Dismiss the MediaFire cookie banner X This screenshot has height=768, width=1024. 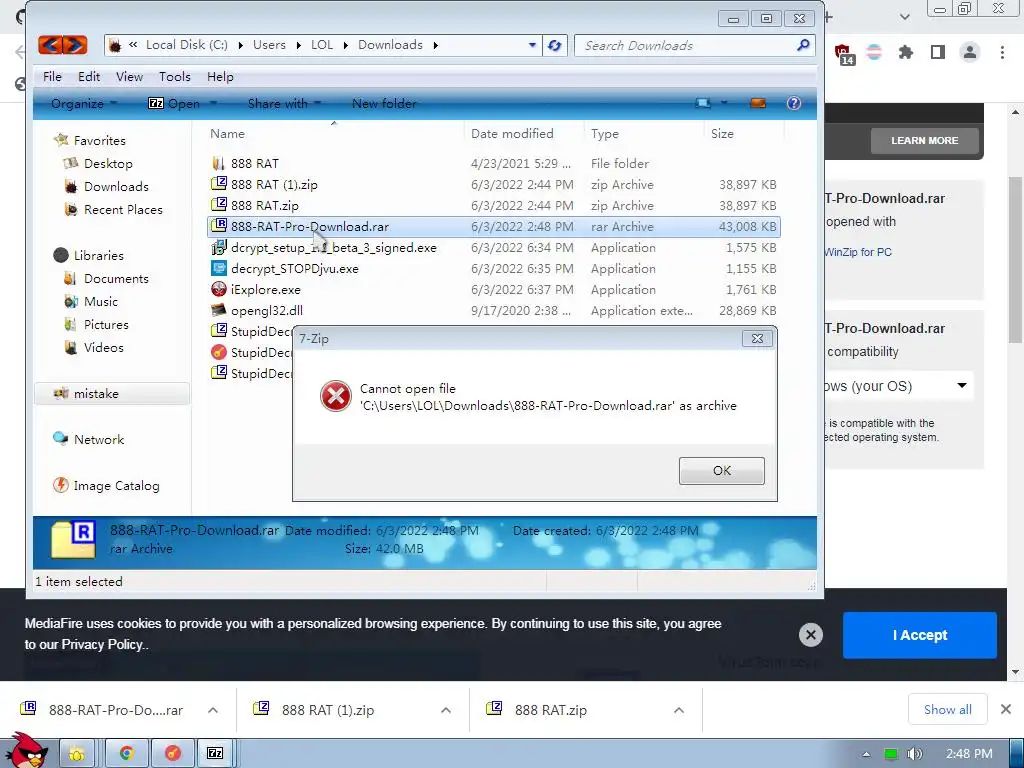(810, 635)
